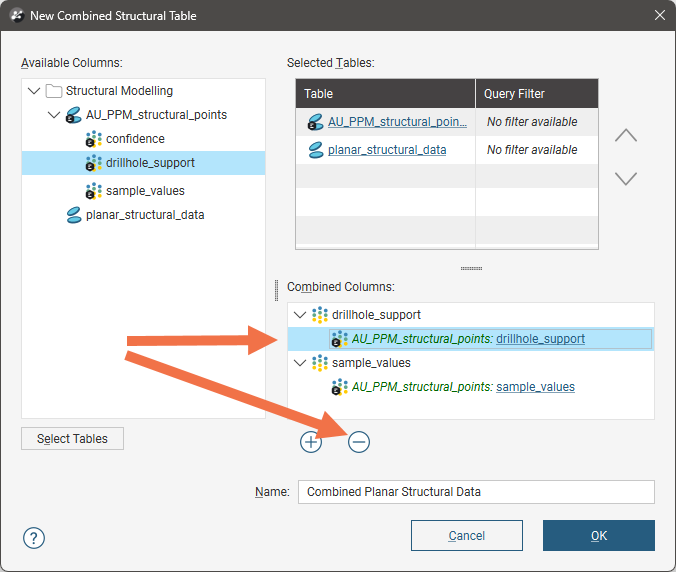Cancel the new combined table dialog
This screenshot has height=572, width=676.
click(x=466, y=535)
